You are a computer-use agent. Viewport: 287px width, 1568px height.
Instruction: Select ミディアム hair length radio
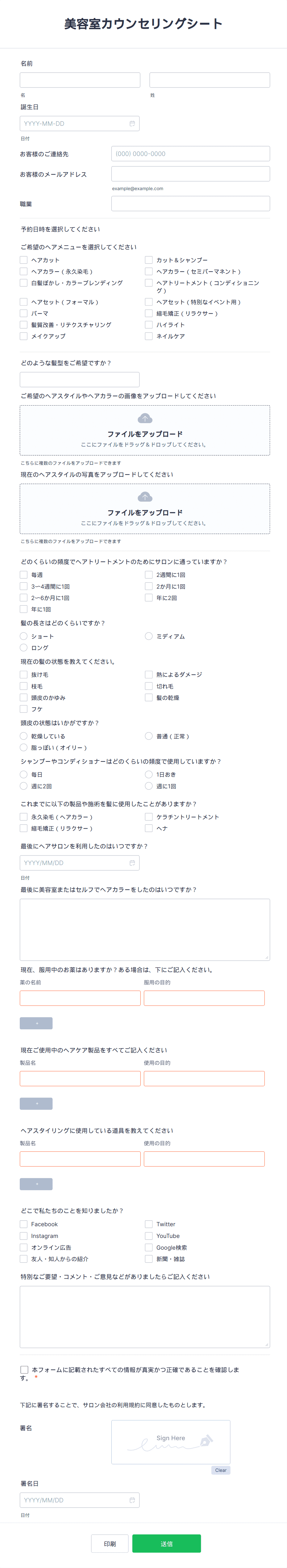coord(149,636)
